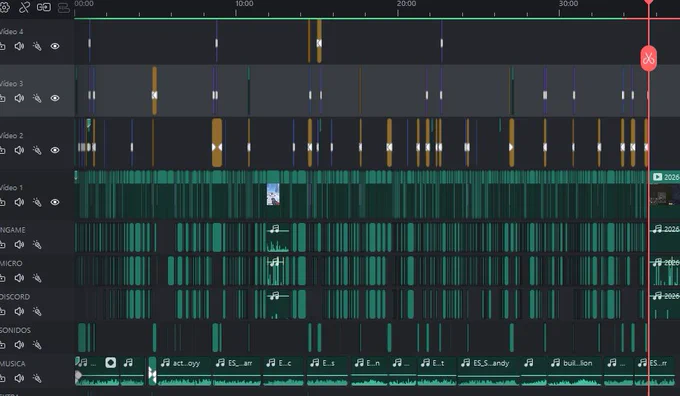This screenshot has height=396, width=680.
Task: Click the red scissors split button on playhead
Action: pyautogui.click(x=648, y=58)
